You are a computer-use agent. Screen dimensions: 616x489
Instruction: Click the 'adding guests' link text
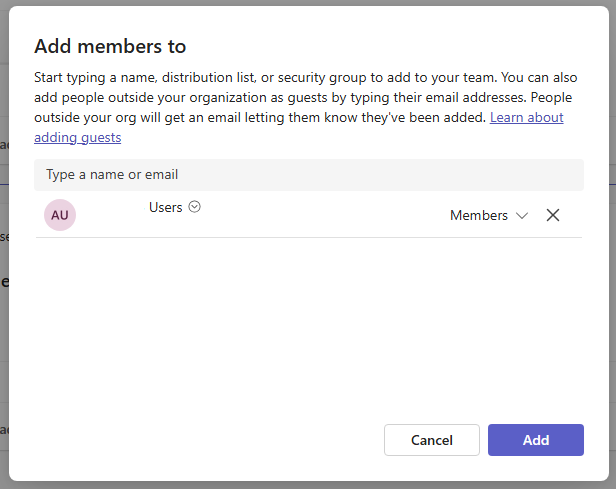coord(77,137)
